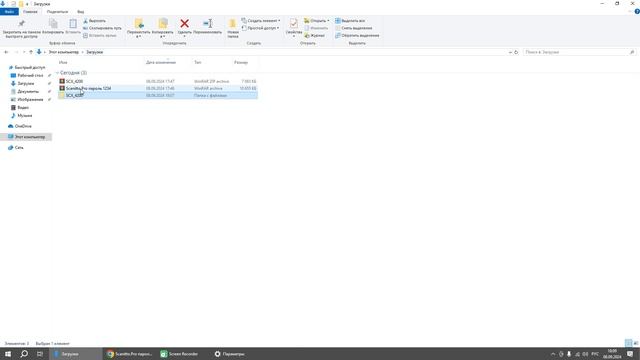This screenshot has width=640, height=360.
Task: Click the New folder icon
Action: tap(233, 24)
